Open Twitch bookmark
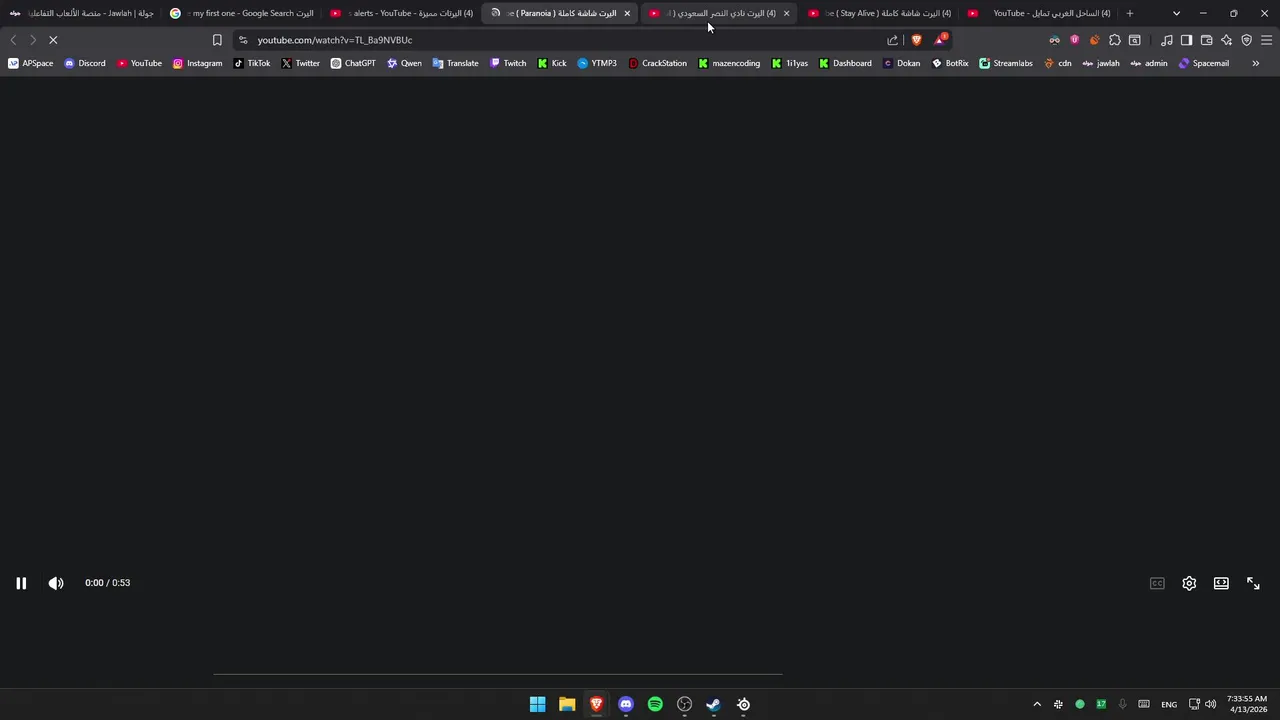 click(x=508, y=63)
